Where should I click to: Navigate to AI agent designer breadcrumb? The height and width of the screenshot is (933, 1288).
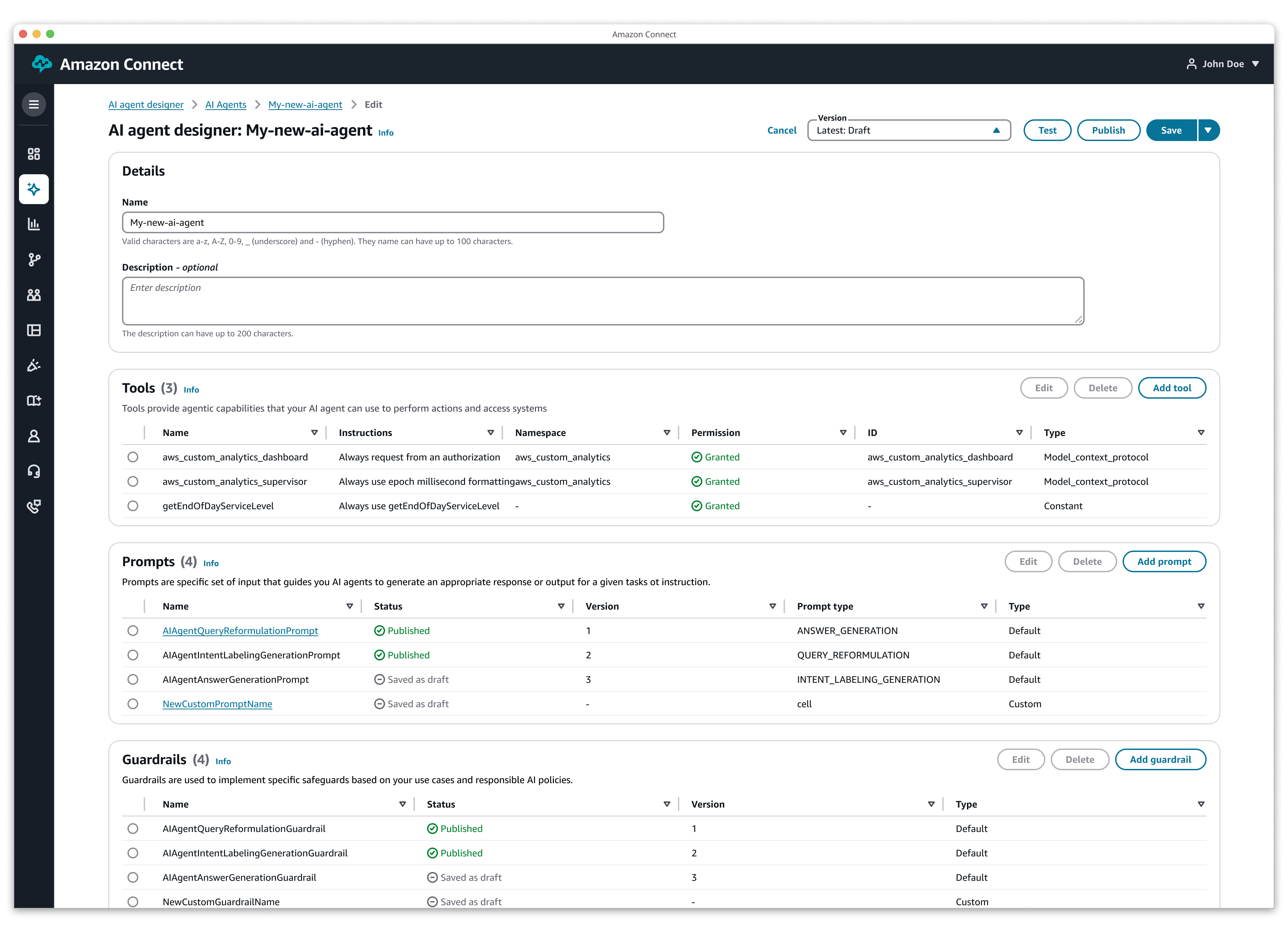click(x=146, y=104)
